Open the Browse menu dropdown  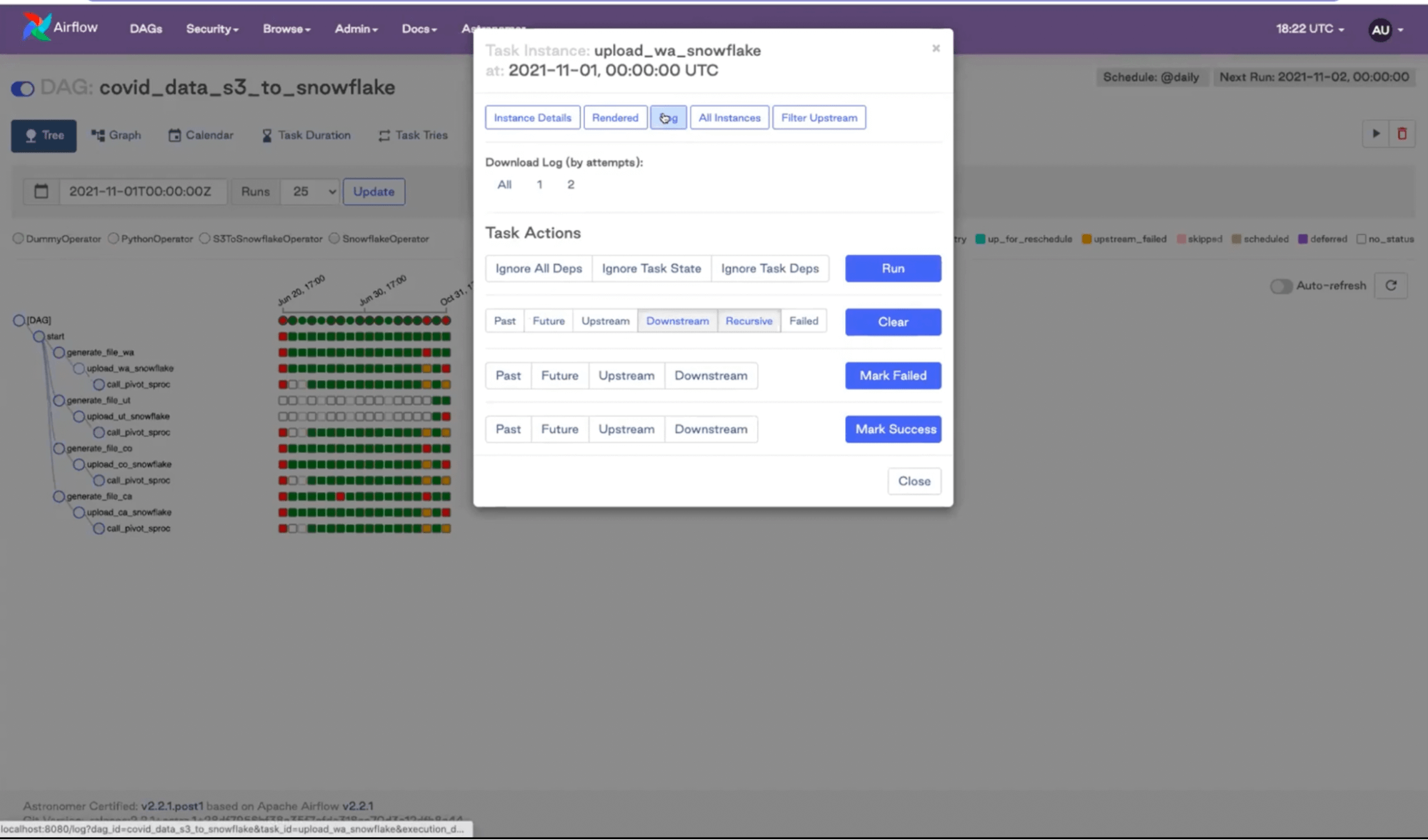(286, 29)
